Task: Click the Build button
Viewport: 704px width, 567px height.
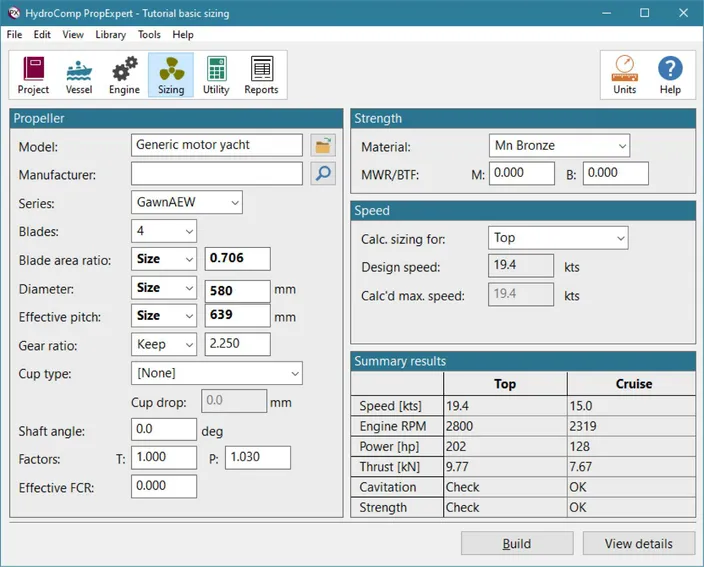Action: (x=517, y=544)
